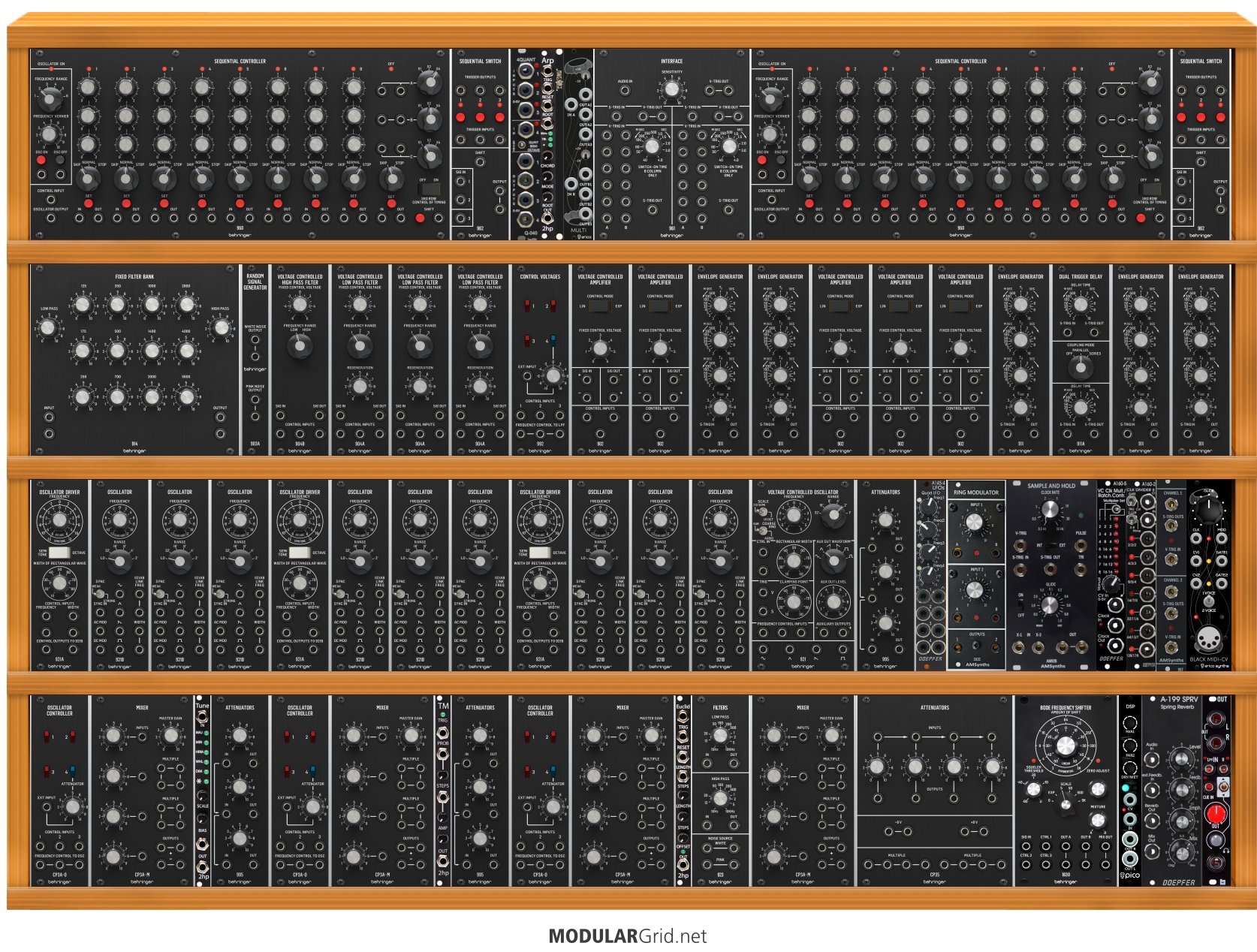Switch Sample and Hold INT/EXT clock selector
This screenshot has width=1257, height=952.
coord(1051,545)
